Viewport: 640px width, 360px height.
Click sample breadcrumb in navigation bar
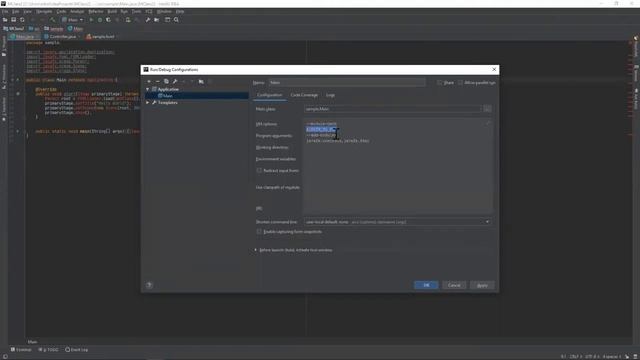pyautogui.click(x=54, y=29)
